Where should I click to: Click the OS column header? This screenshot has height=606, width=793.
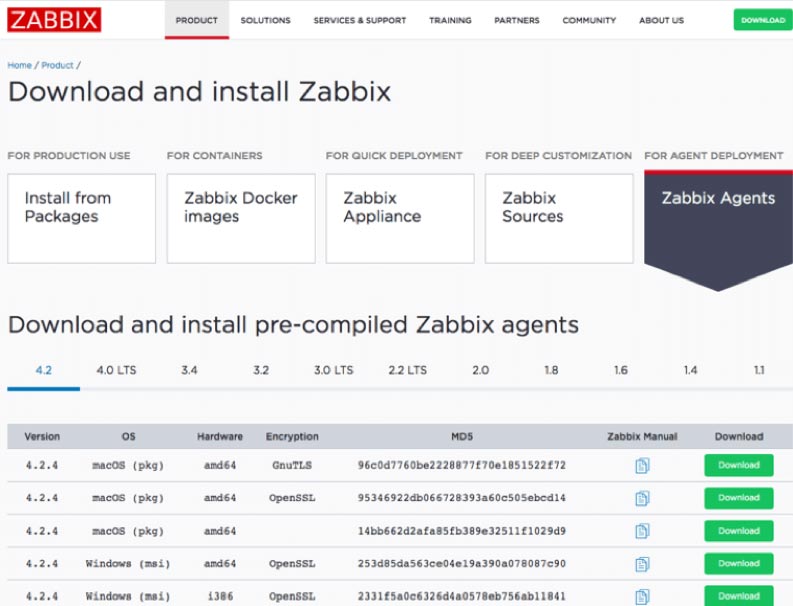pos(128,437)
